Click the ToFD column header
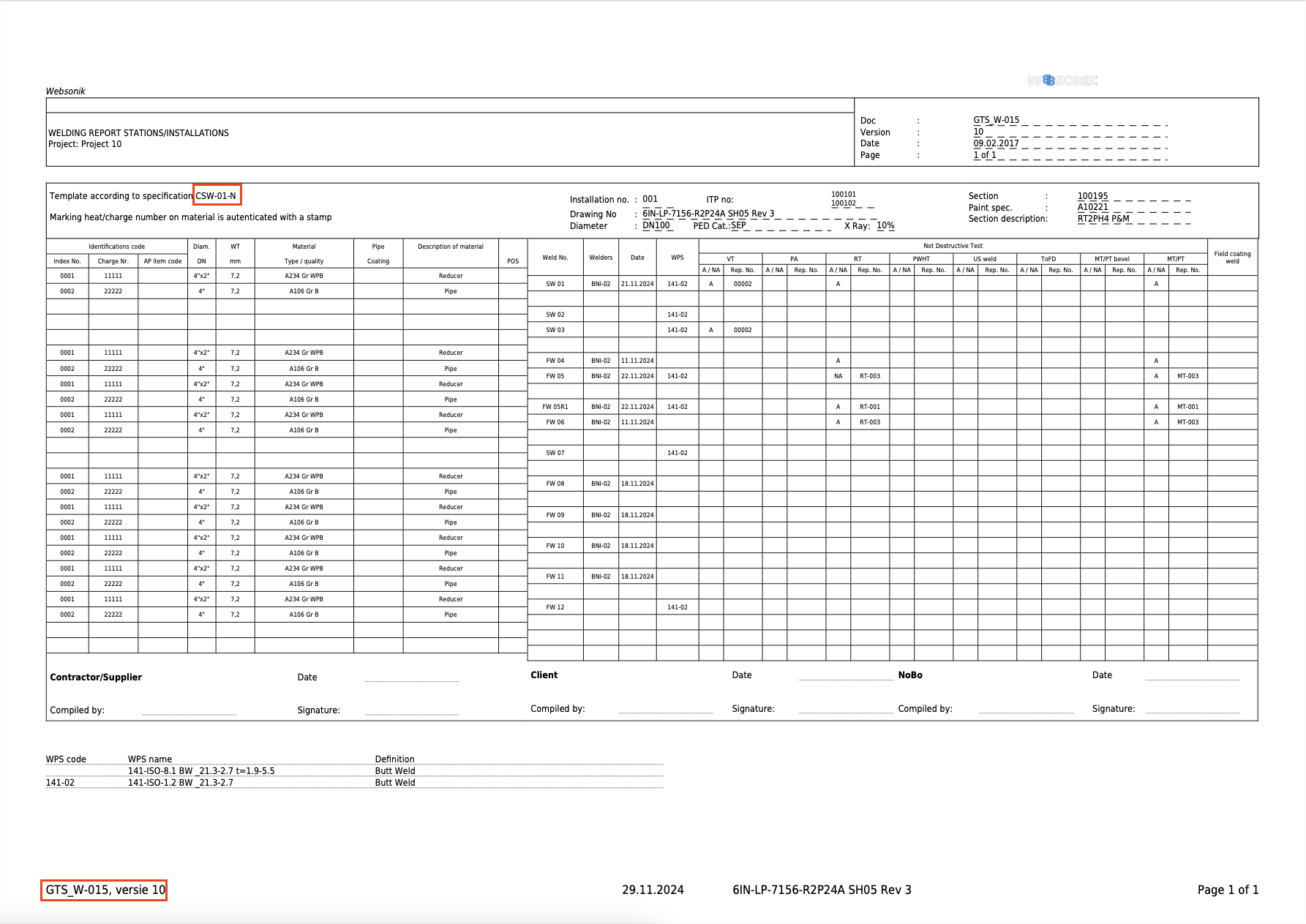The height and width of the screenshot is (924, 1306). (1048, 259)
